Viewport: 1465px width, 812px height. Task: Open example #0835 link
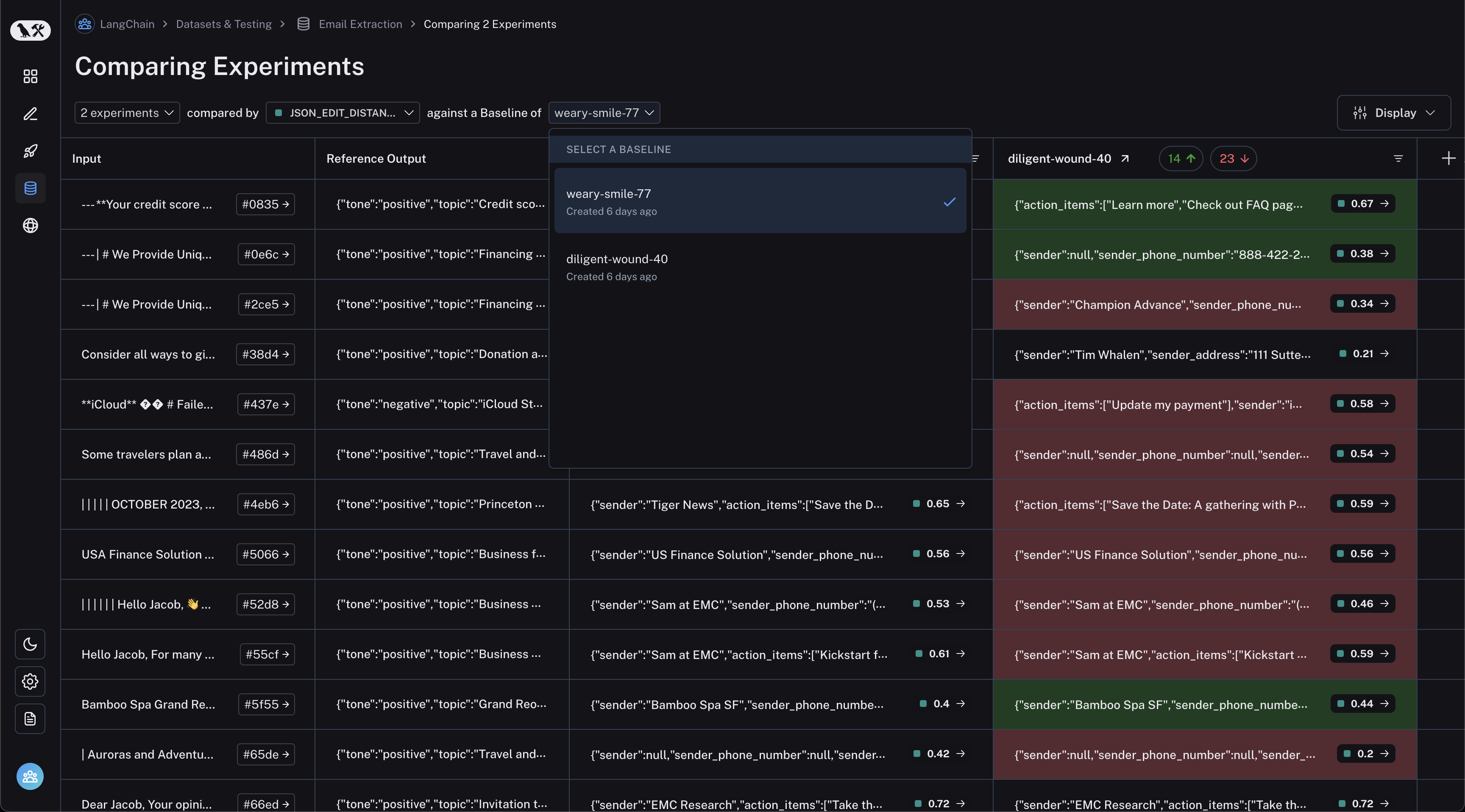click(x=265, y=204)
